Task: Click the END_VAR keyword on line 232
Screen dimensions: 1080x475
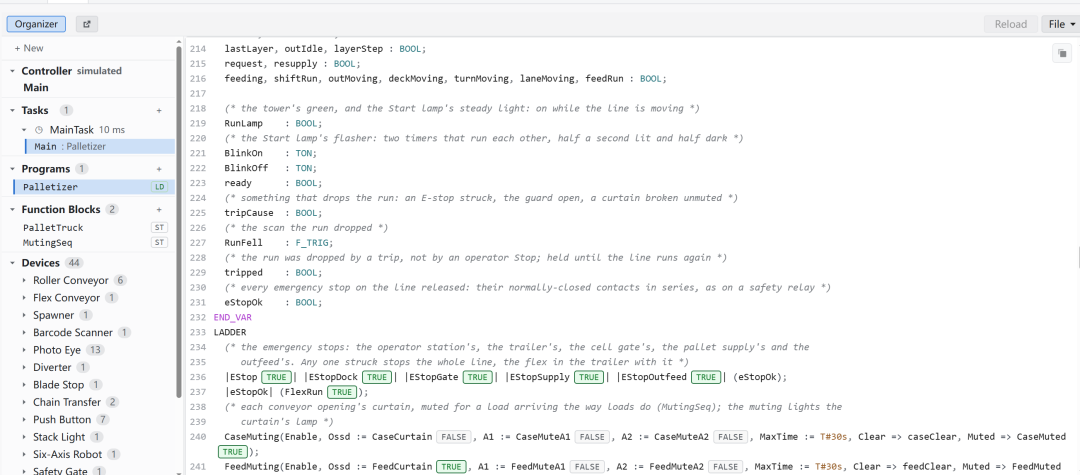Action: (233, 317)
